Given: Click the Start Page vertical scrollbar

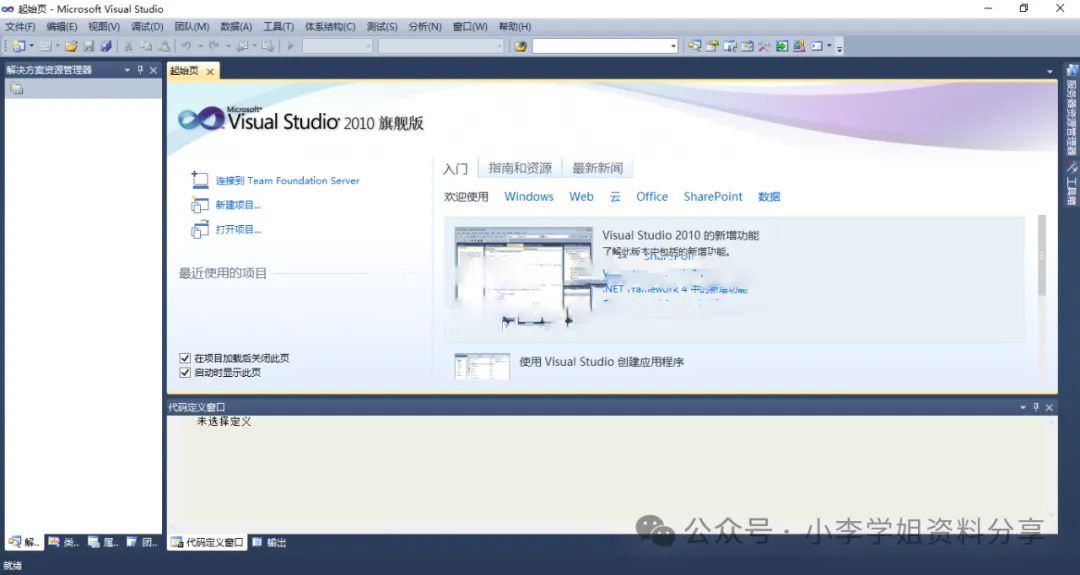Looking at the screenshot, I should pyautogui.click(x=1042, y=255).
